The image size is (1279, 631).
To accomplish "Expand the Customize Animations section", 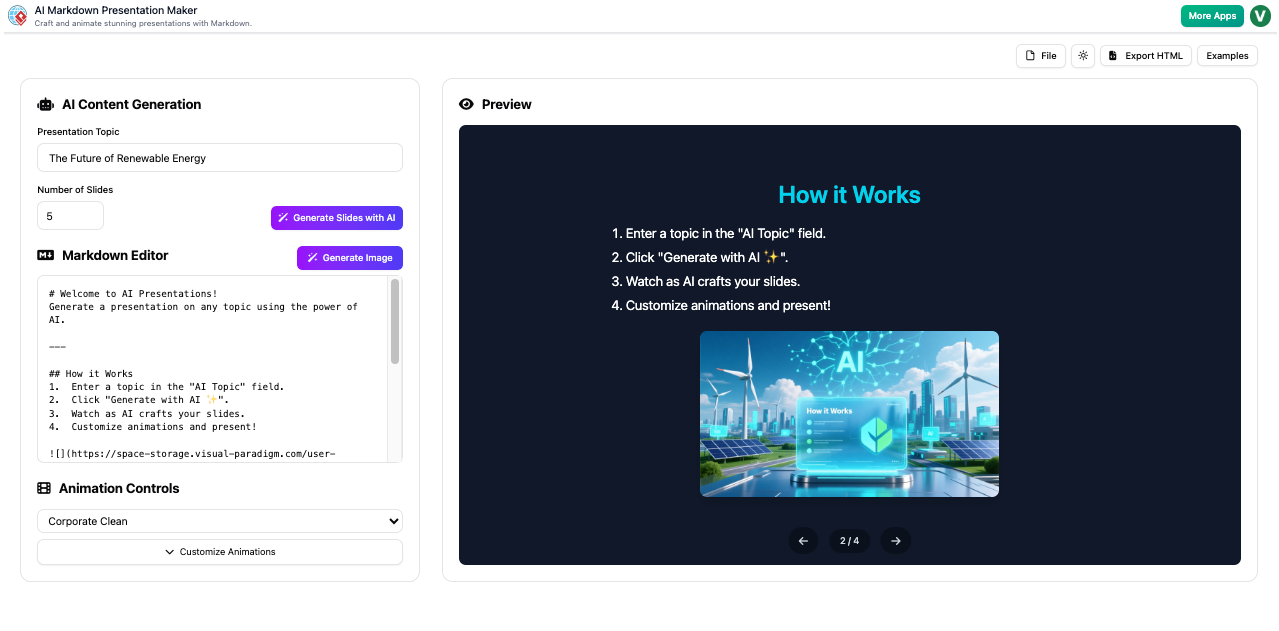I will pyautogui.click(x=219, y=551).
